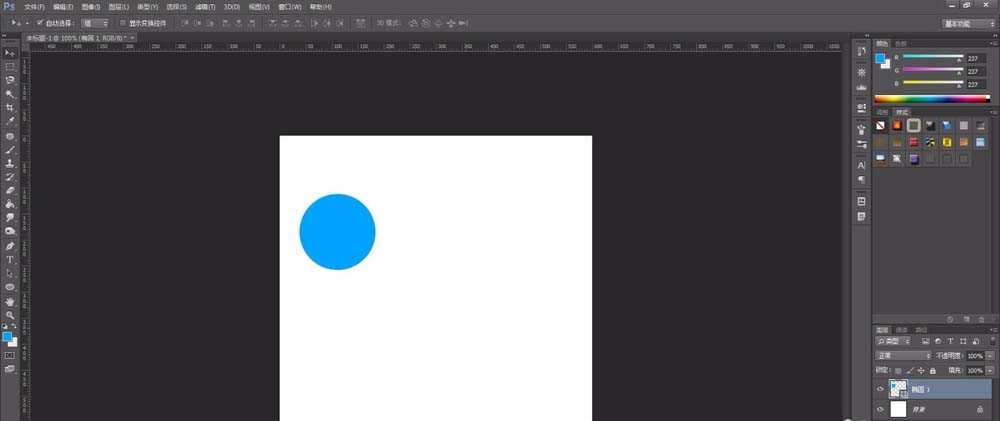Image resolution: width=1000 pixels, height=421 pixels.
Task: Open the layer opacity dropdown arrow
Action: pyautogui.click(x=989, y=355)
